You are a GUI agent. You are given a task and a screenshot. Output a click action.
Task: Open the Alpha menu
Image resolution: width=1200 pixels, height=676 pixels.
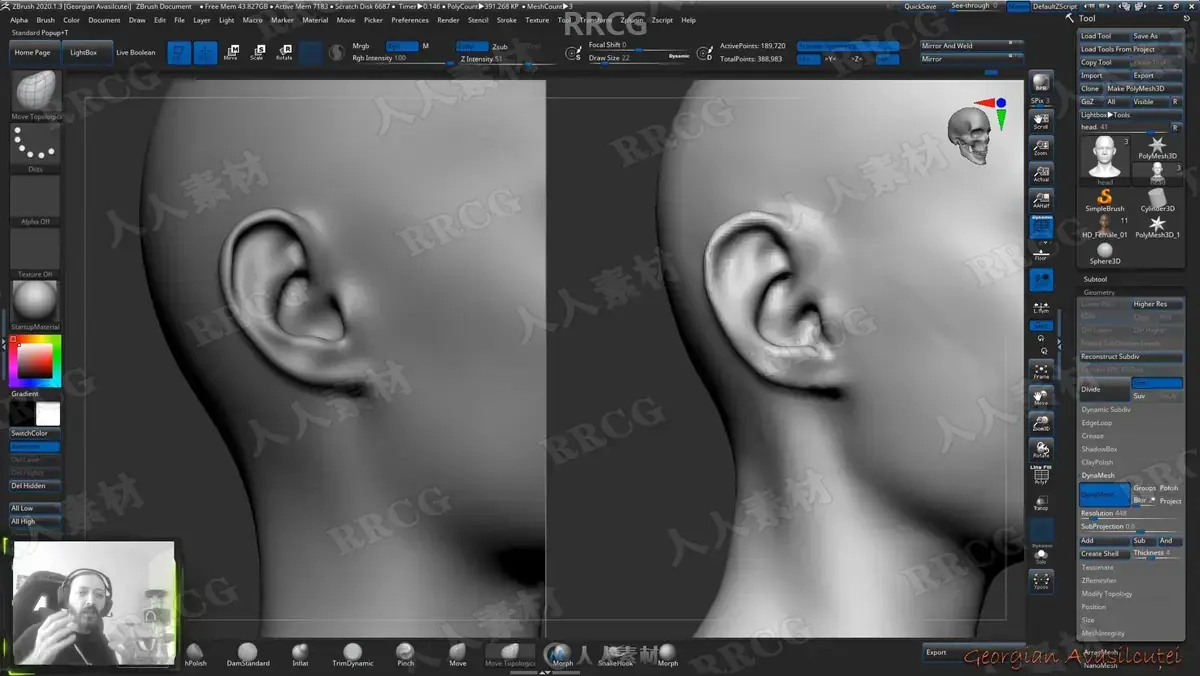(19, 20)
